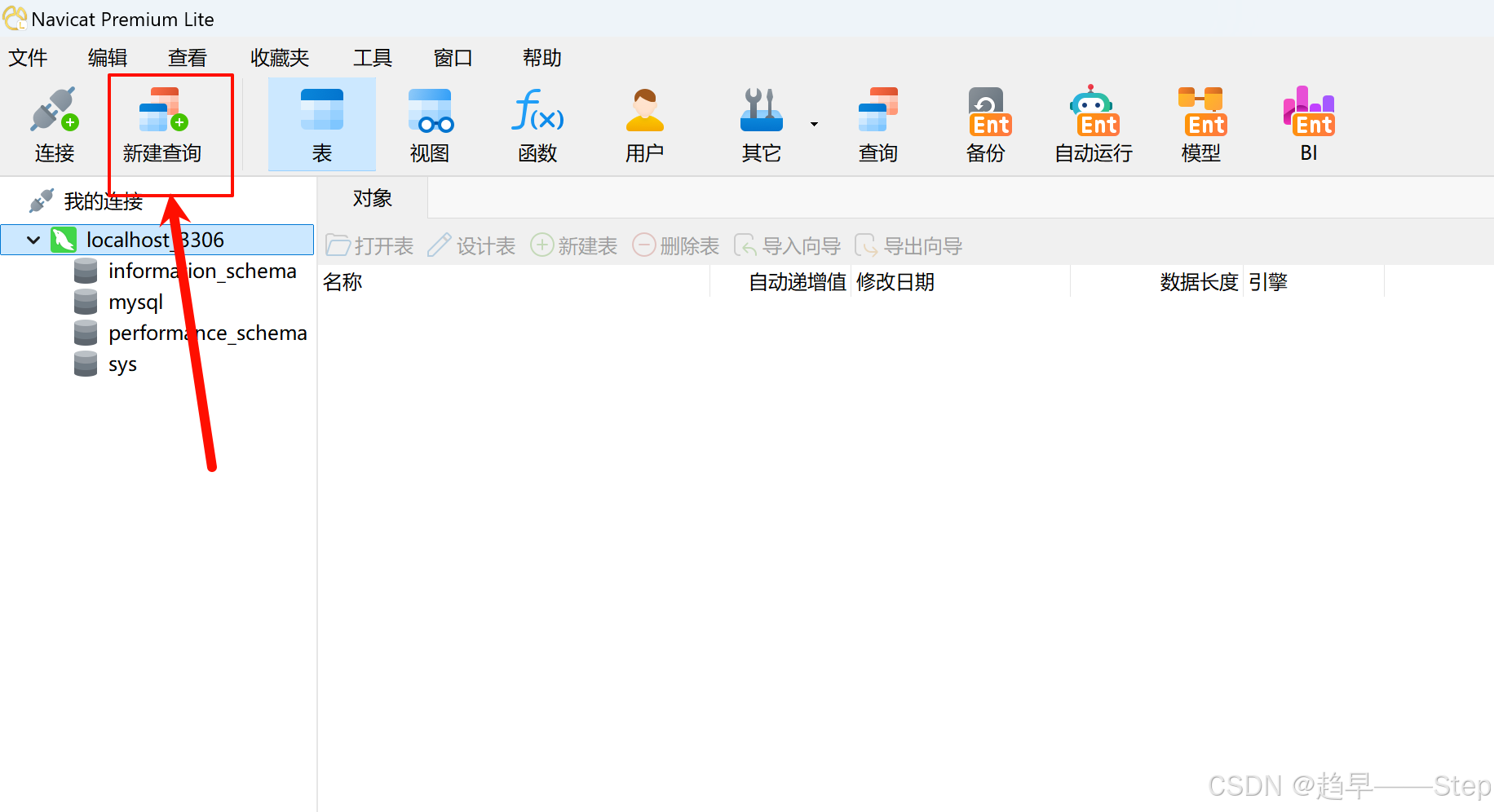The width and height of the screenshot is (1494, 812).
Task: Click Export Wizard (导出向导) button
Action: (909, 245)
